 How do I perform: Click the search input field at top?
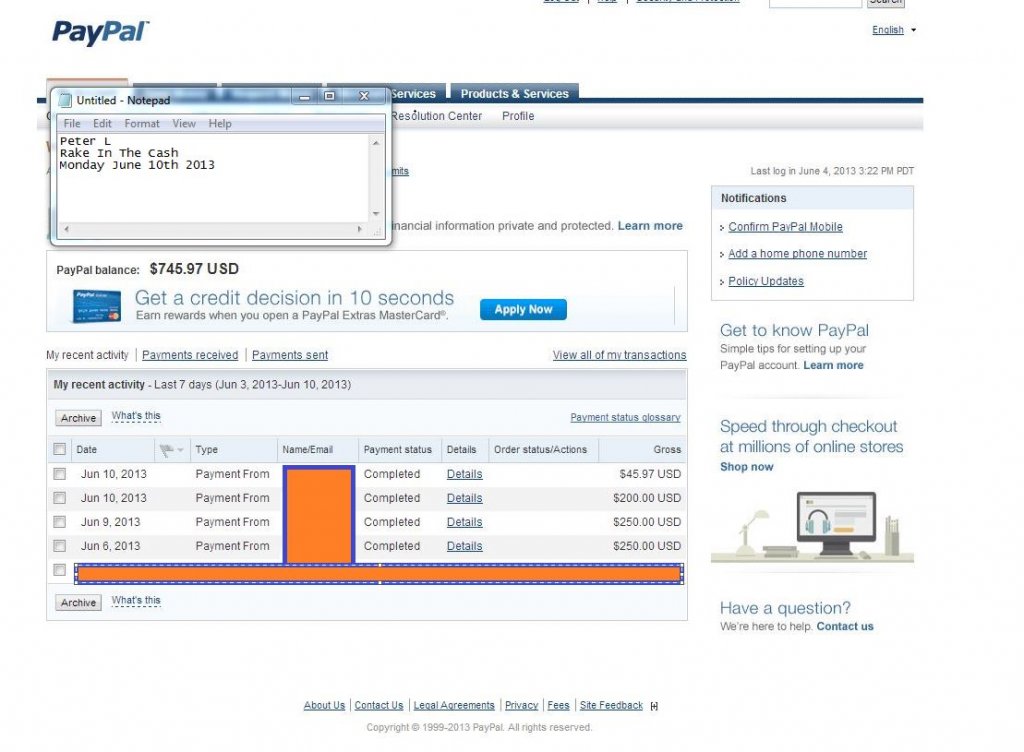coord(816,3)
